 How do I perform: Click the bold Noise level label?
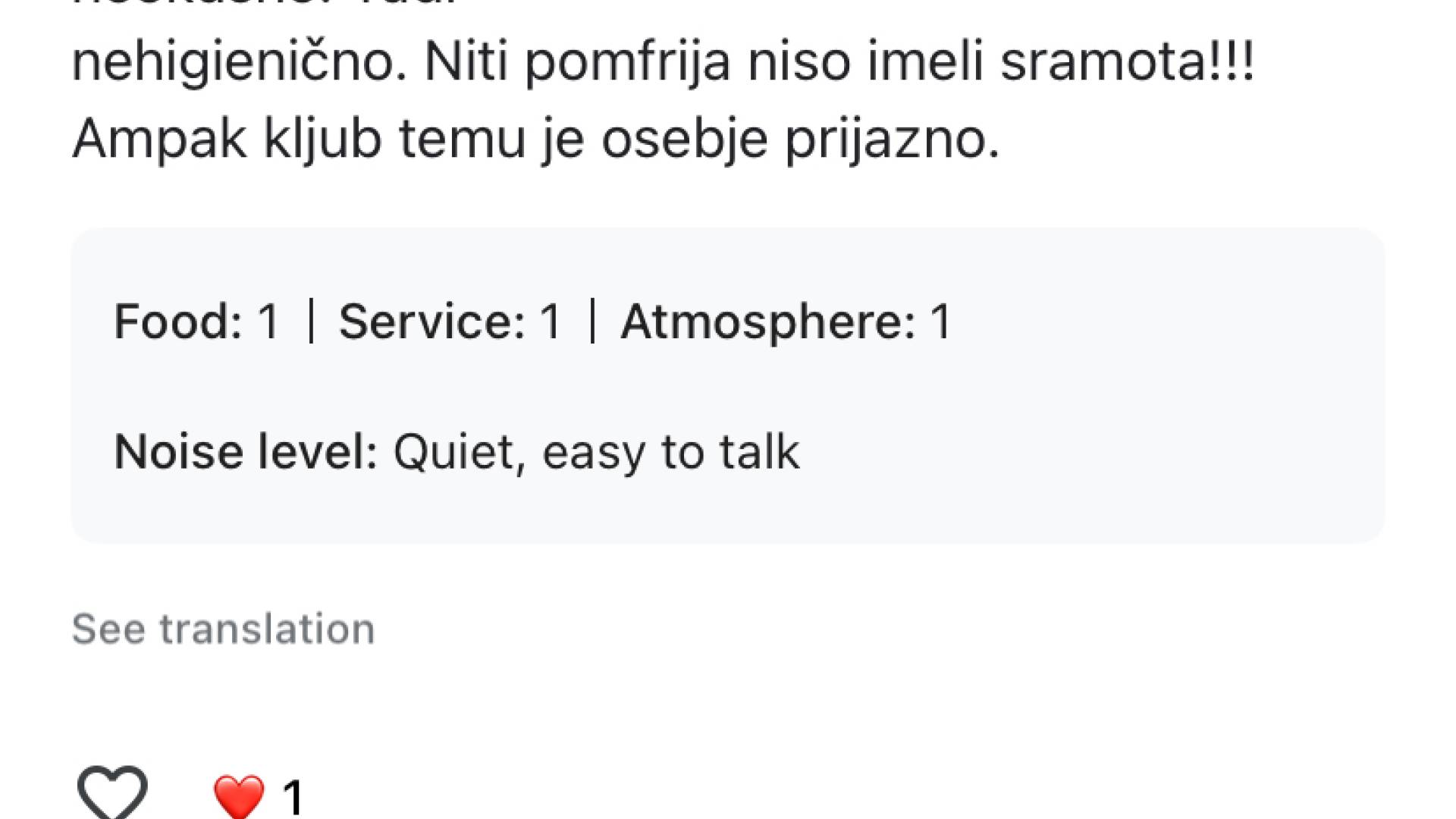pos(246,452)
